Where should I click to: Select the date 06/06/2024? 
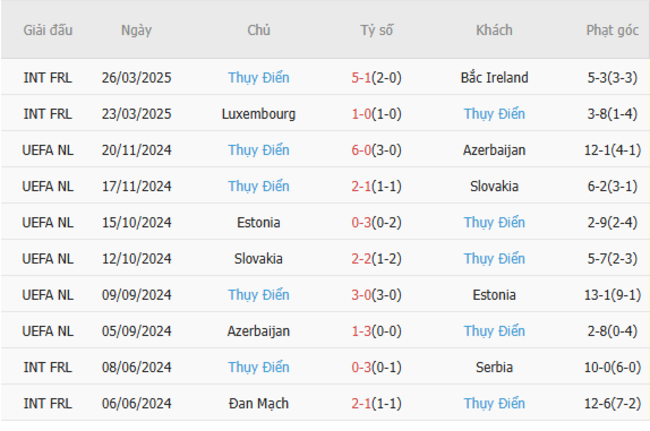click(136, 404)
